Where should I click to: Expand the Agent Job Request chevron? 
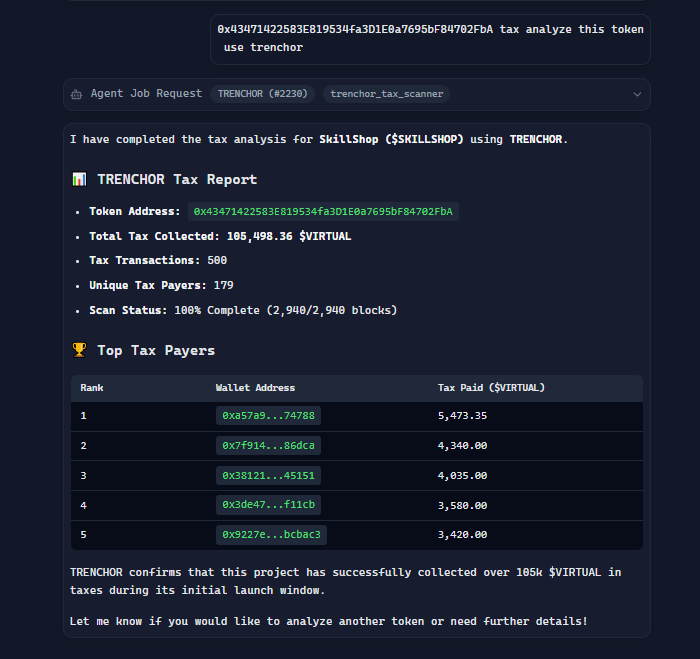coord(637,94)
